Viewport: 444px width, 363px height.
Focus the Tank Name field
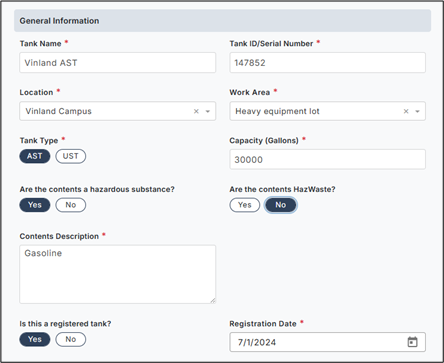(x=118, y=62)
